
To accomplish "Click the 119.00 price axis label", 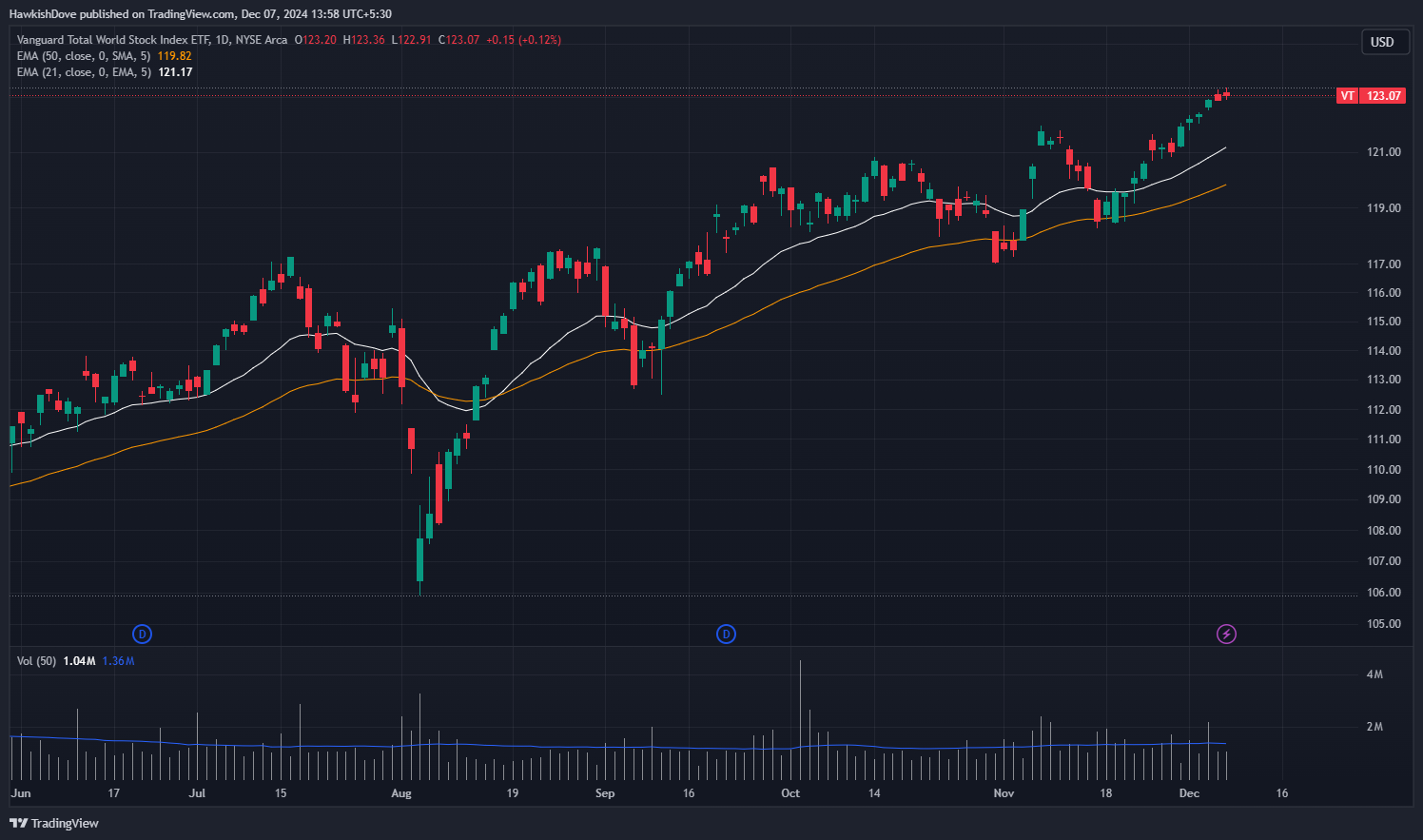I will (1384, 208).
